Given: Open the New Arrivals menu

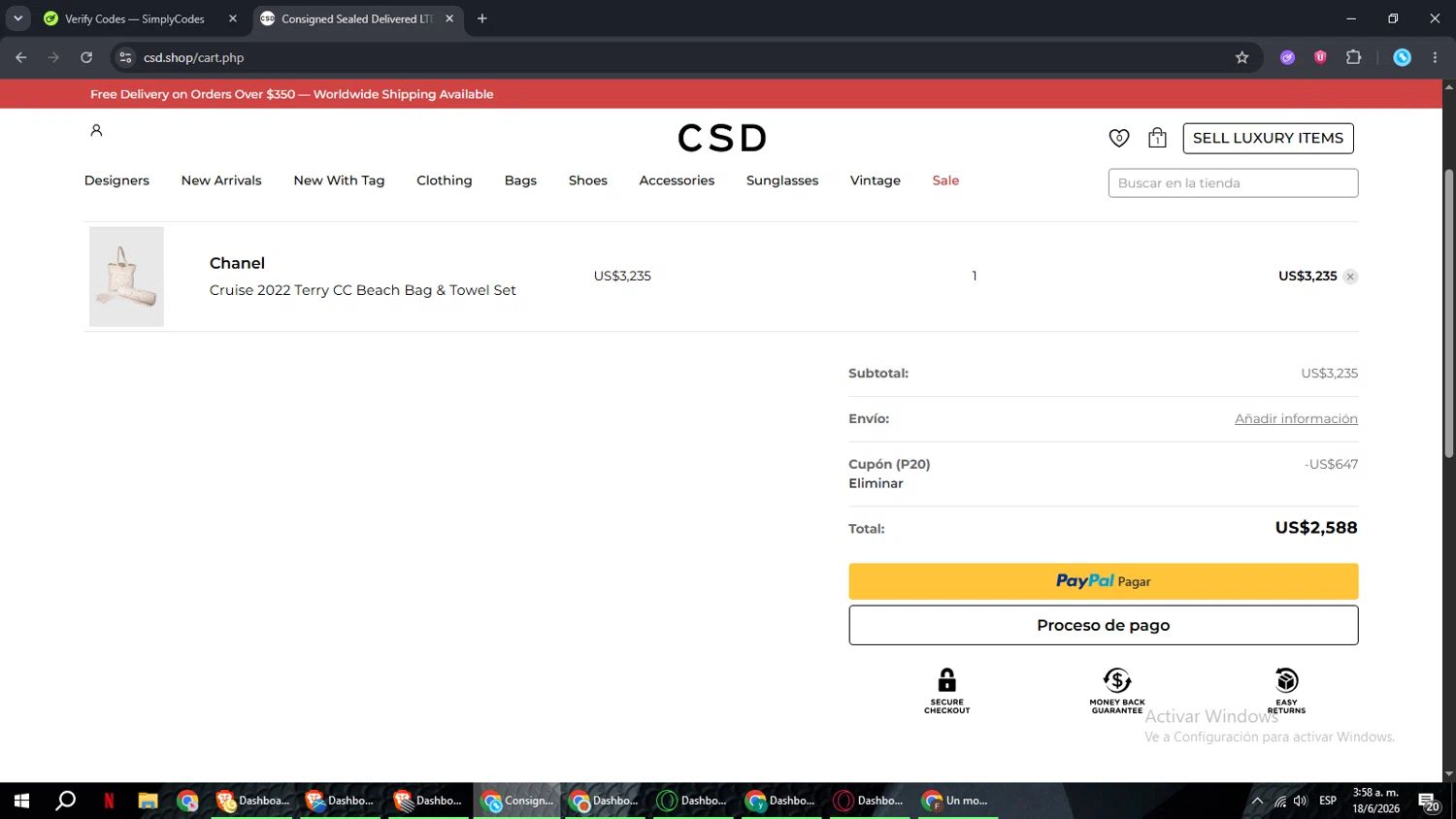Looking at the screenshot, I should 221,180.
